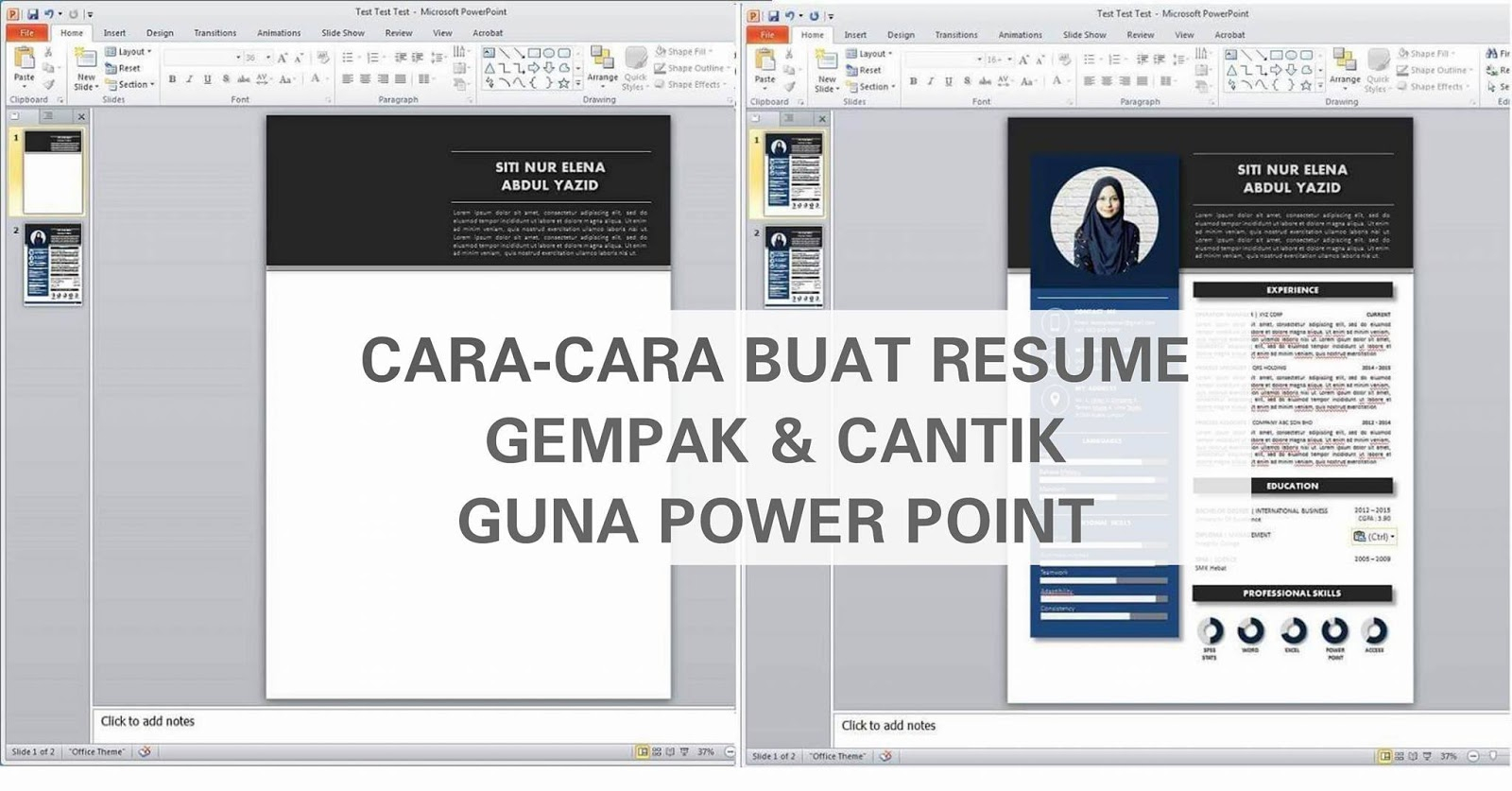Click Normal view icon in left status bar
Viewport: 1512px width, 791px height.
click(643, 752)
